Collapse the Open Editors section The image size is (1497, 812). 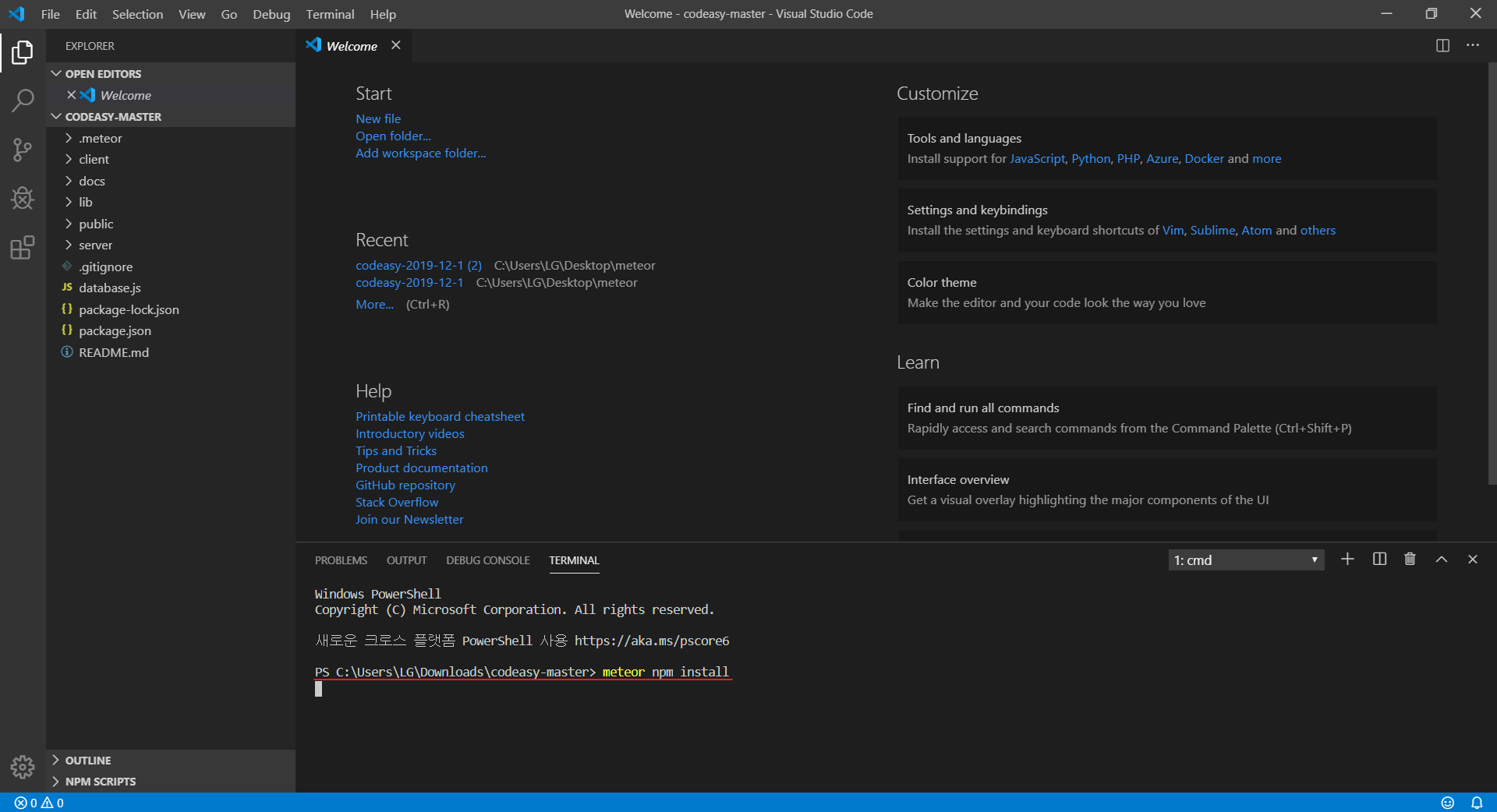[171, 73]
